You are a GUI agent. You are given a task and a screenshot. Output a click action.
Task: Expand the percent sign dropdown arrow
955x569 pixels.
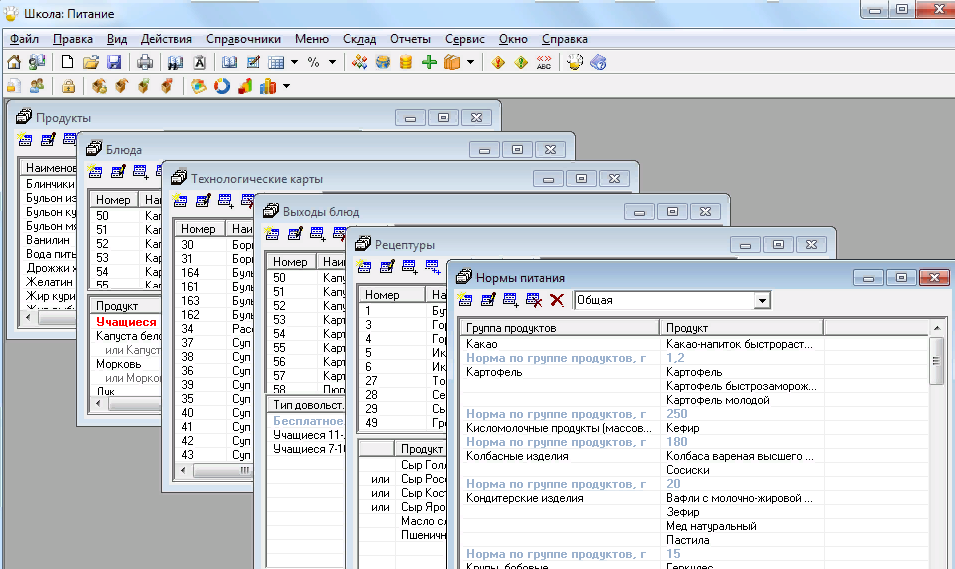point(332,62)
